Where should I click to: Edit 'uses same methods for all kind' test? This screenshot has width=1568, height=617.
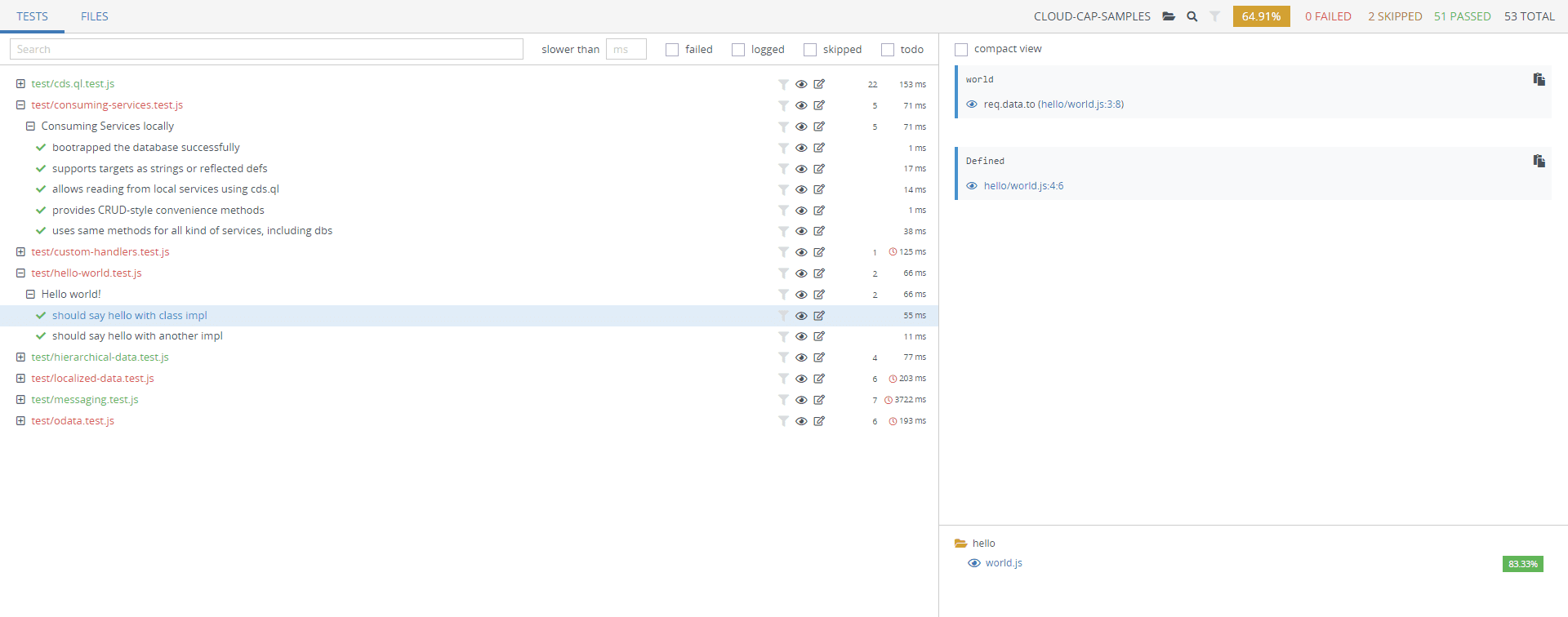pos(819,231)
